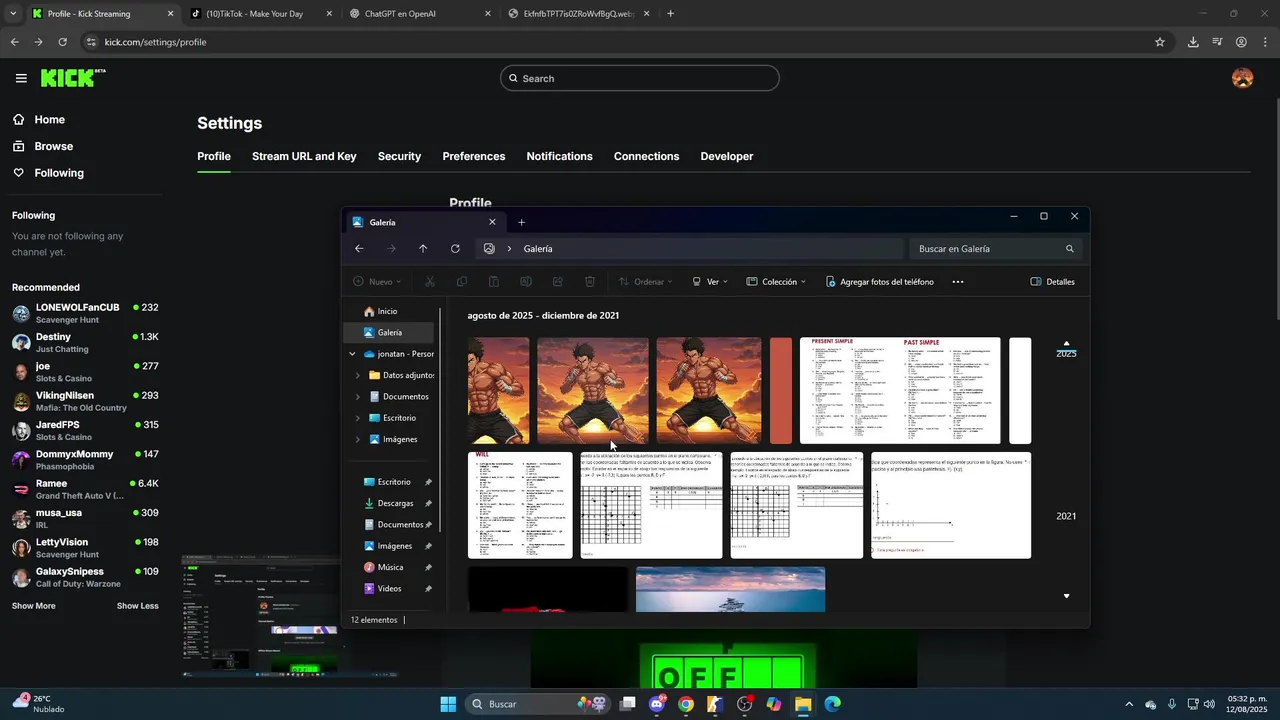Screen dimensions: 1280x720
Task: Select the ocean sunset photo thumbnail
Action: point(730,589)
